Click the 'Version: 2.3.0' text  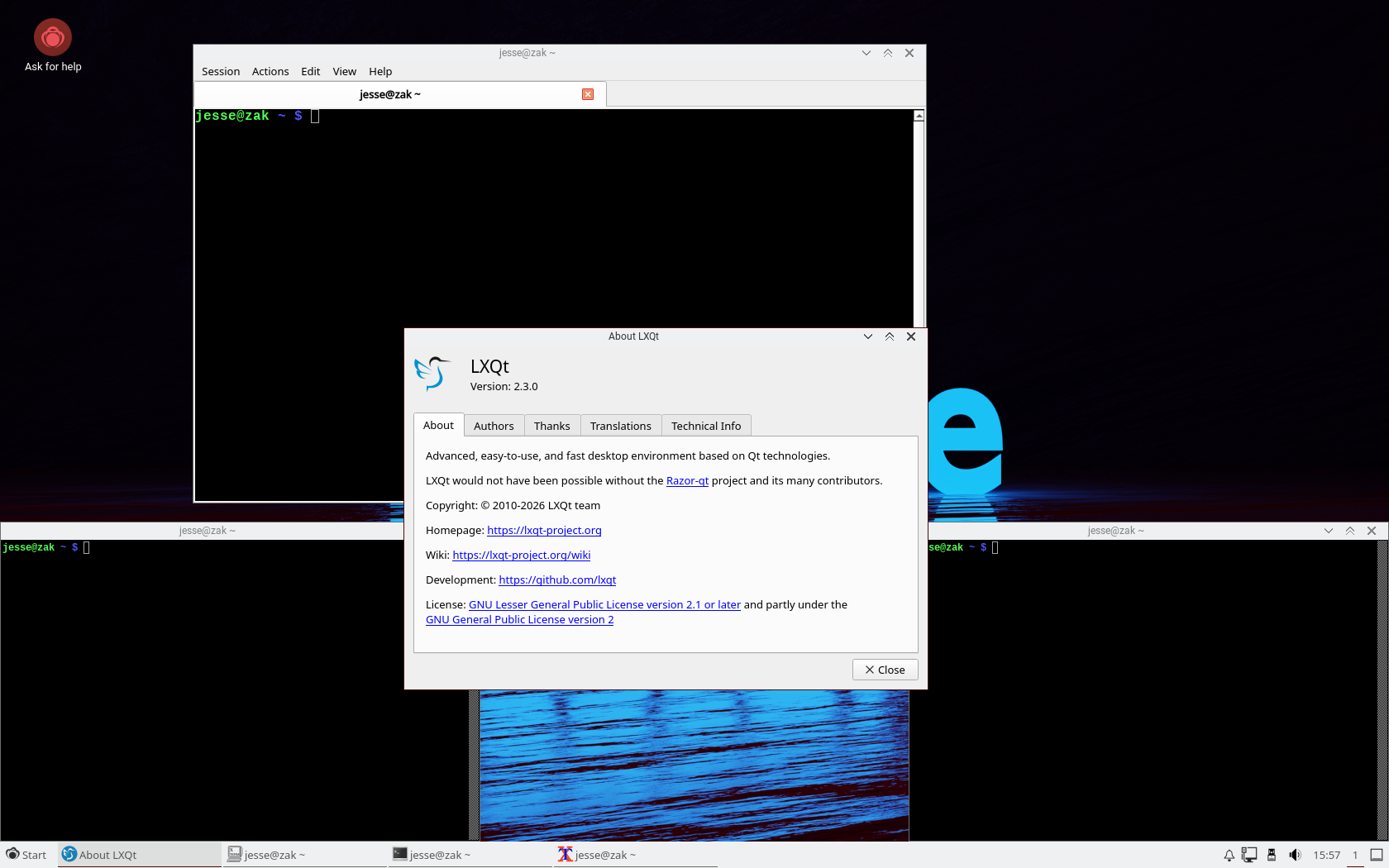[504, 387]
